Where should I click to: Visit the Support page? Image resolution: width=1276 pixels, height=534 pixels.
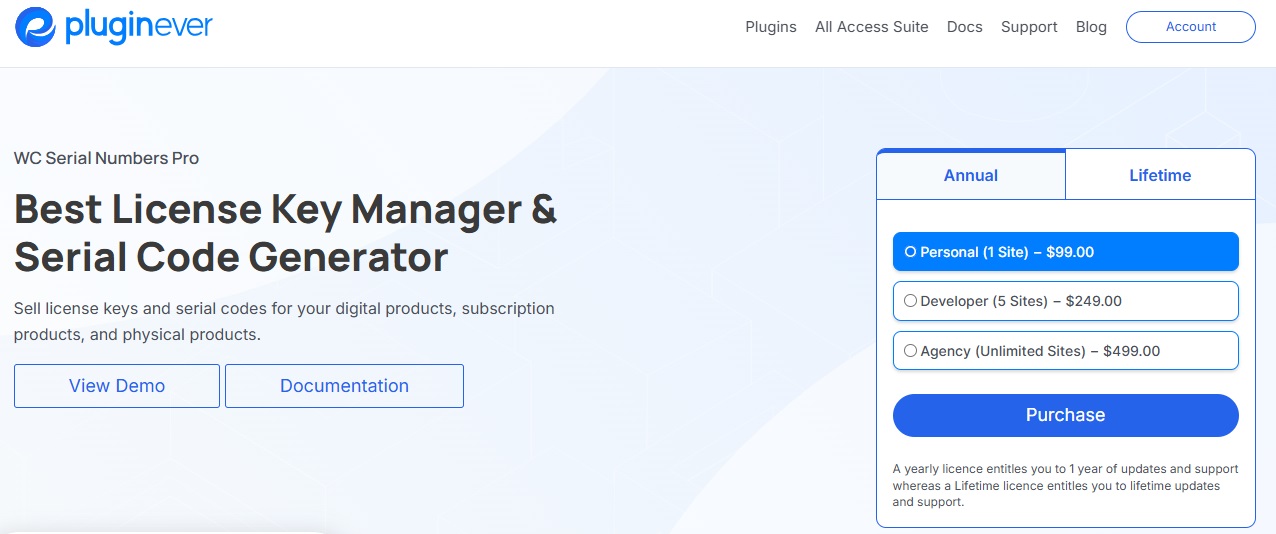coord(1029,27)
